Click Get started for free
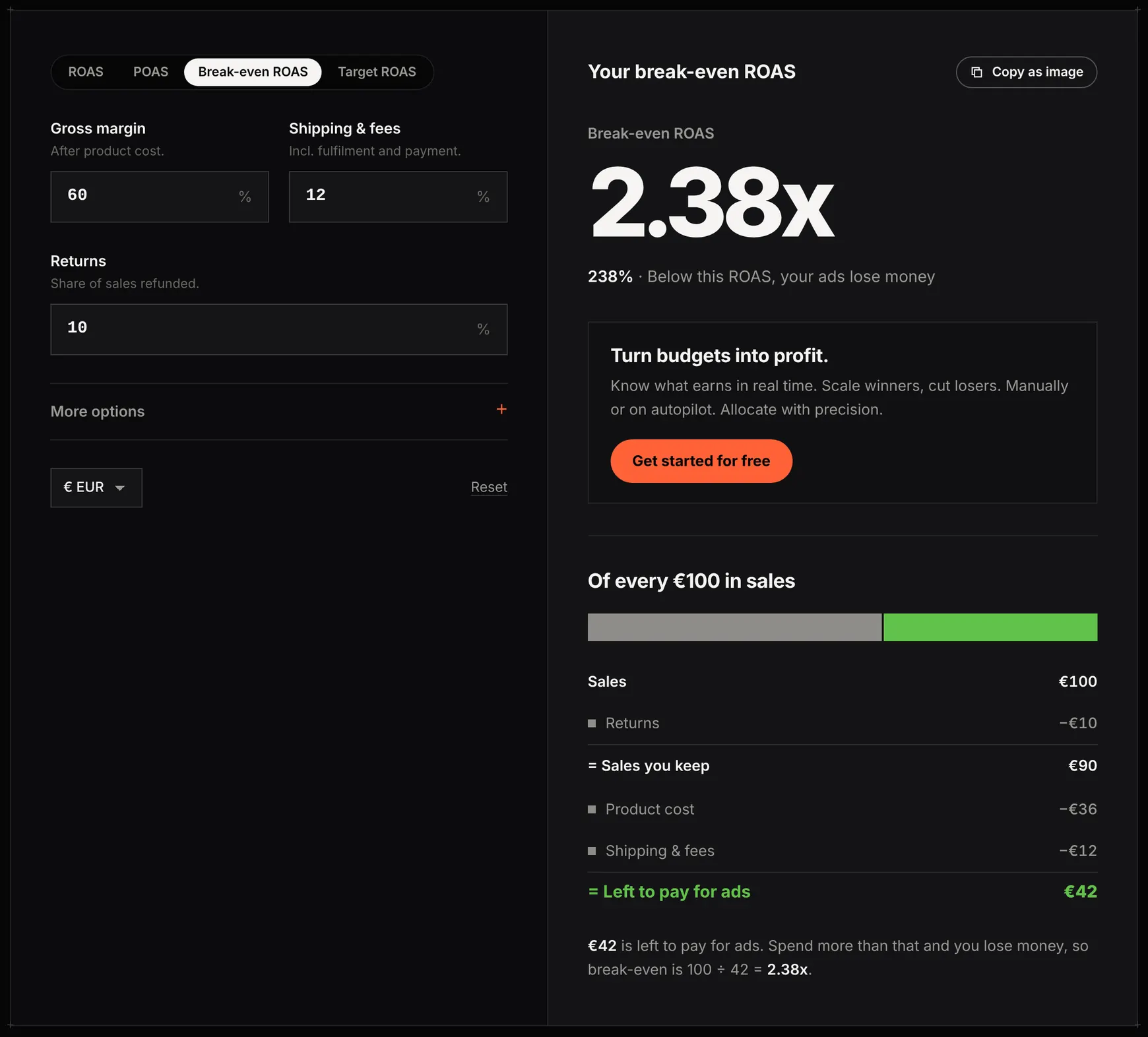This screenshot has width=1148, height=1037. (701, 461)
